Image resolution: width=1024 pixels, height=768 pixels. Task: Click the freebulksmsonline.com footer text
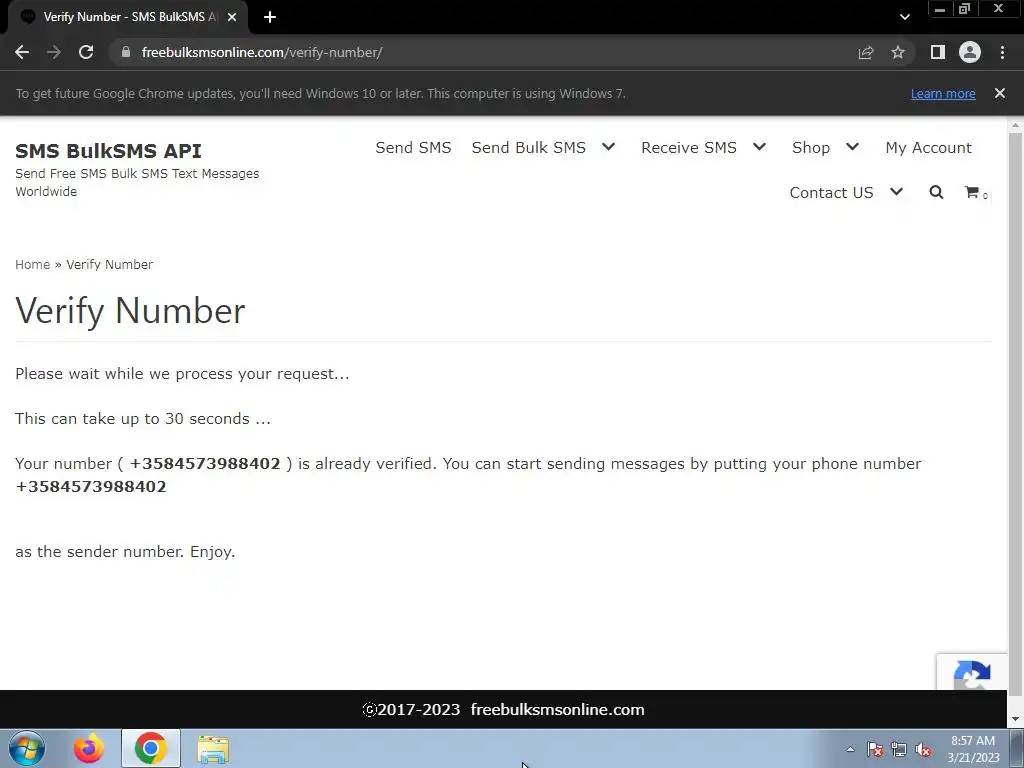[558, 710]
